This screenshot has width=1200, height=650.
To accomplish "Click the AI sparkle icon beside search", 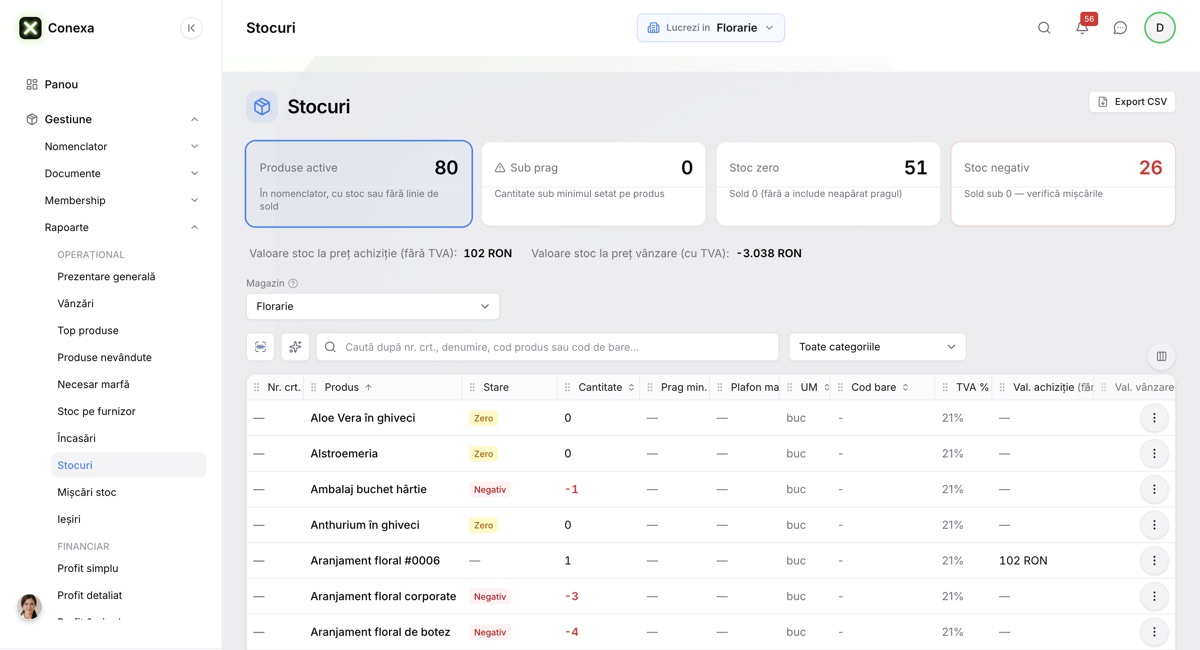I will pos(295,347).
